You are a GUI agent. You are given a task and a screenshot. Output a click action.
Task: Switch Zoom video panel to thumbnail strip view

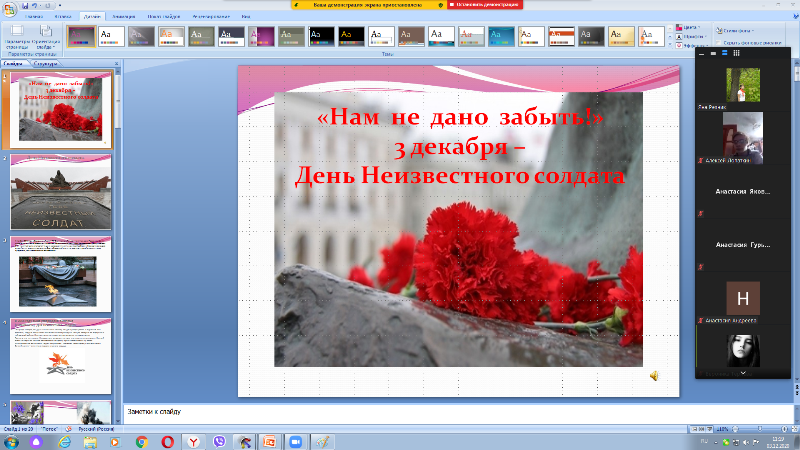pyautogui.click(x=724, y=53)
